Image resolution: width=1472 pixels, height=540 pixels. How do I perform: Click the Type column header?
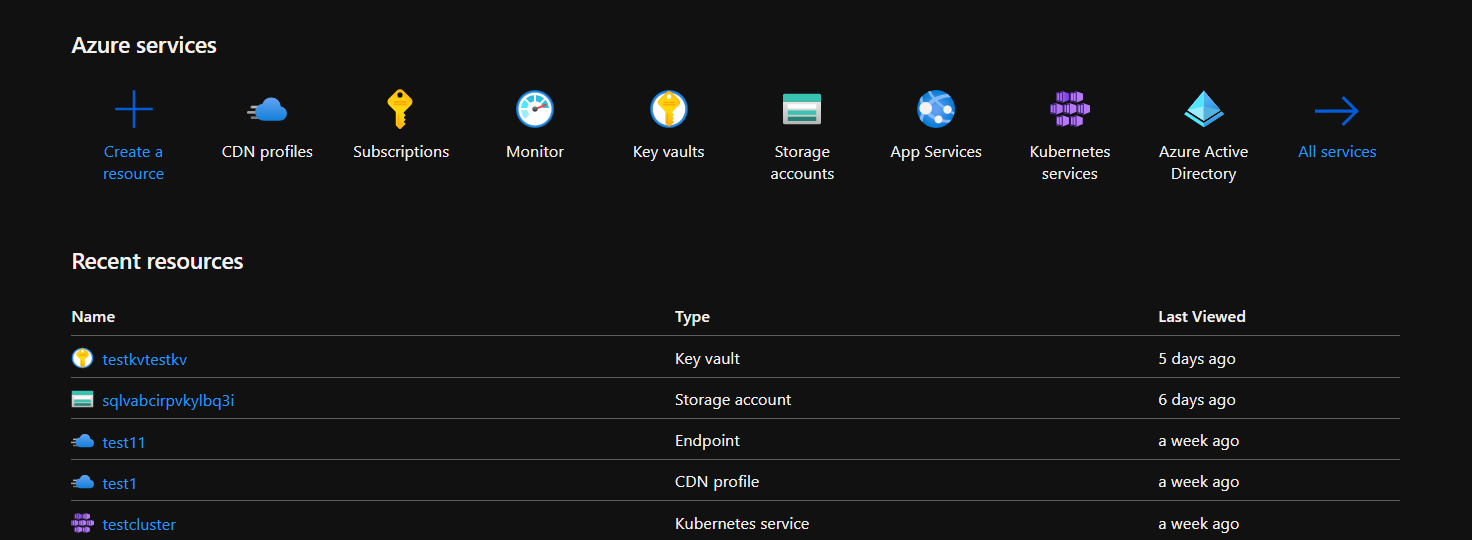pyautogui.click(x=692, y=317)
